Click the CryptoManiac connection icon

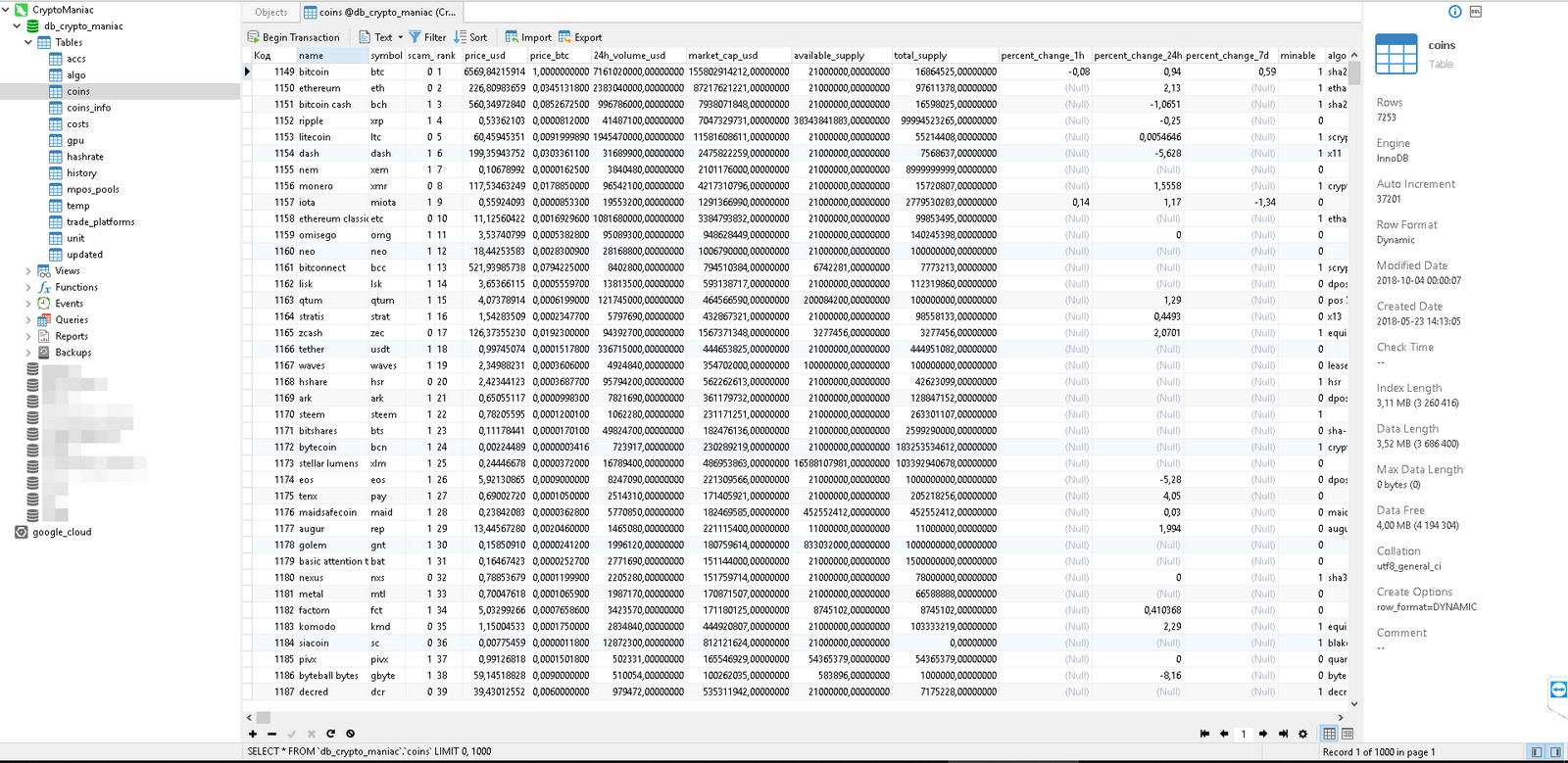(22, 10)
